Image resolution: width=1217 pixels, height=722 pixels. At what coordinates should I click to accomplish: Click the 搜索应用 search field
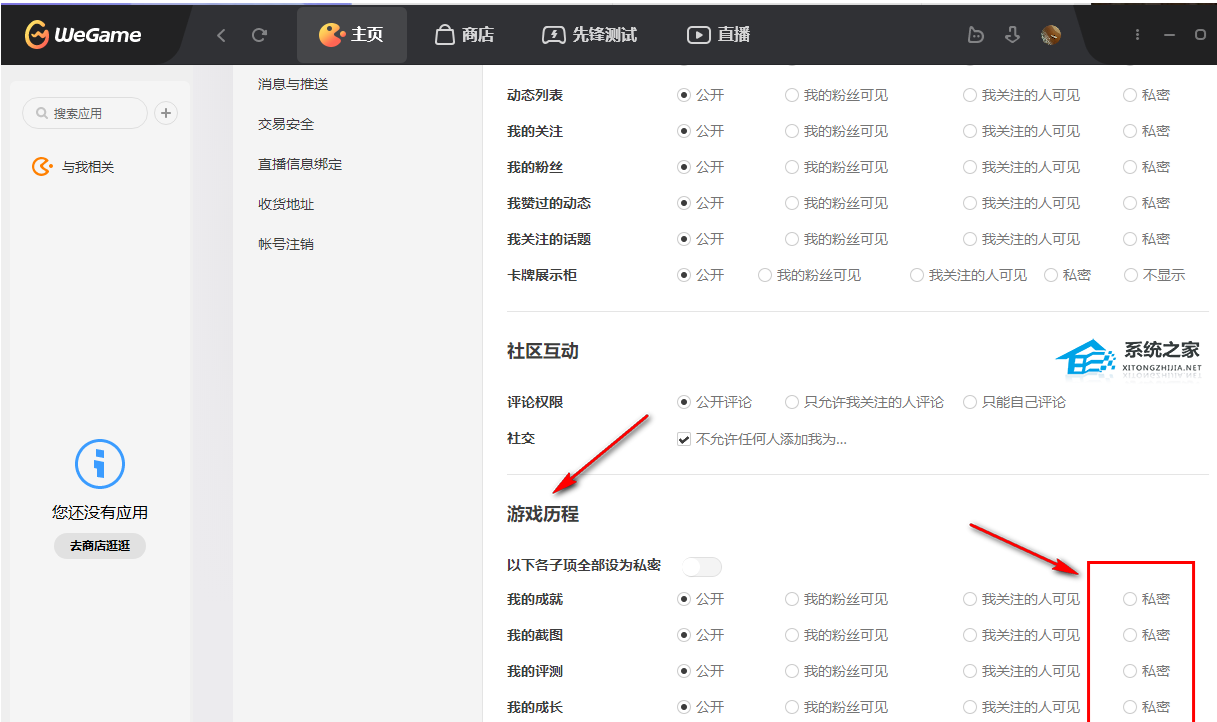[x=85, y=113]
